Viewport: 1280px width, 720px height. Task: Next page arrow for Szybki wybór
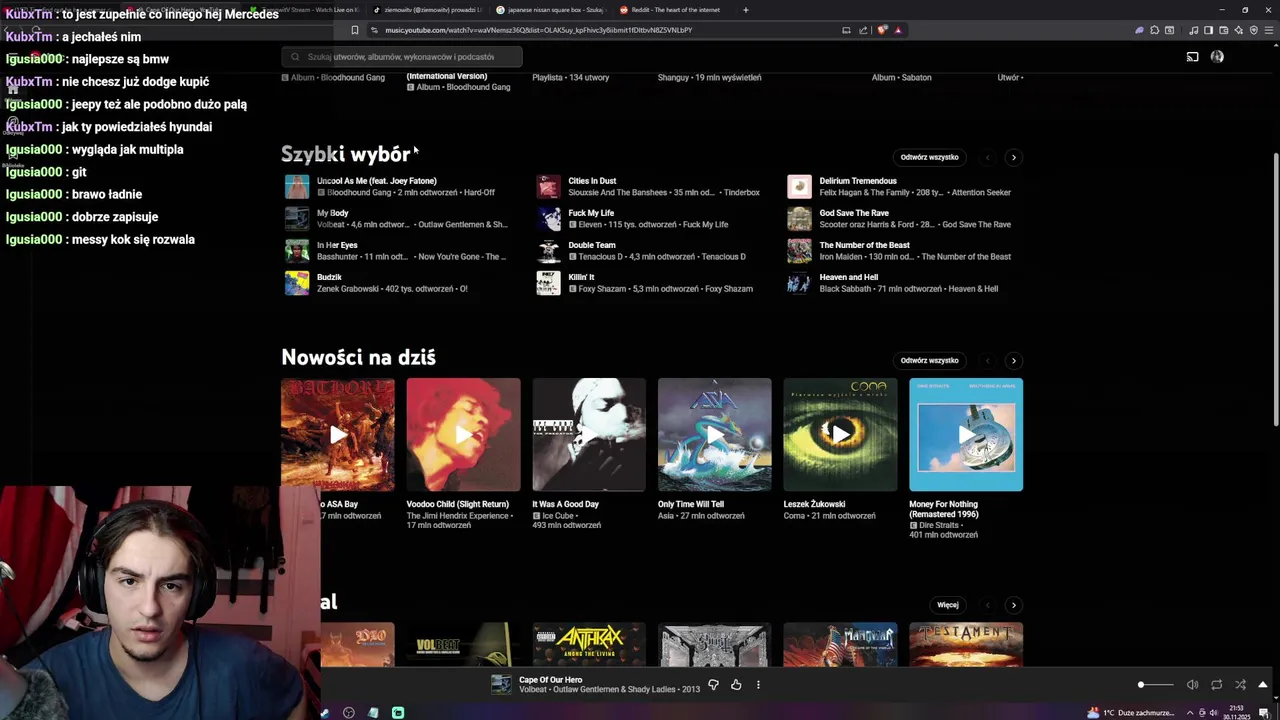click(1013, 157)
